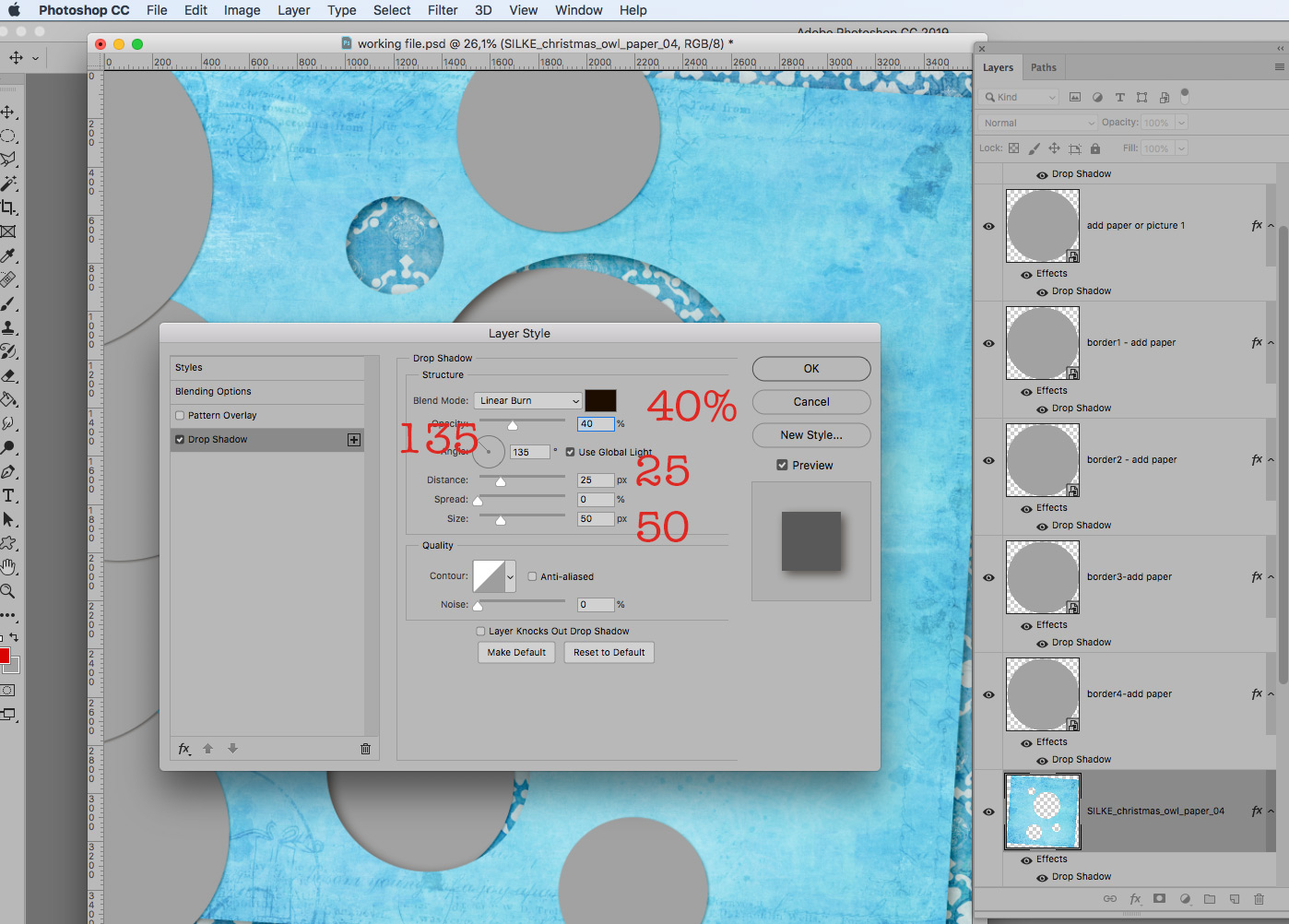The height and width of the screenshot is (924, 1289).
Task: Open the Filter menu
Action: coord(443,10)
